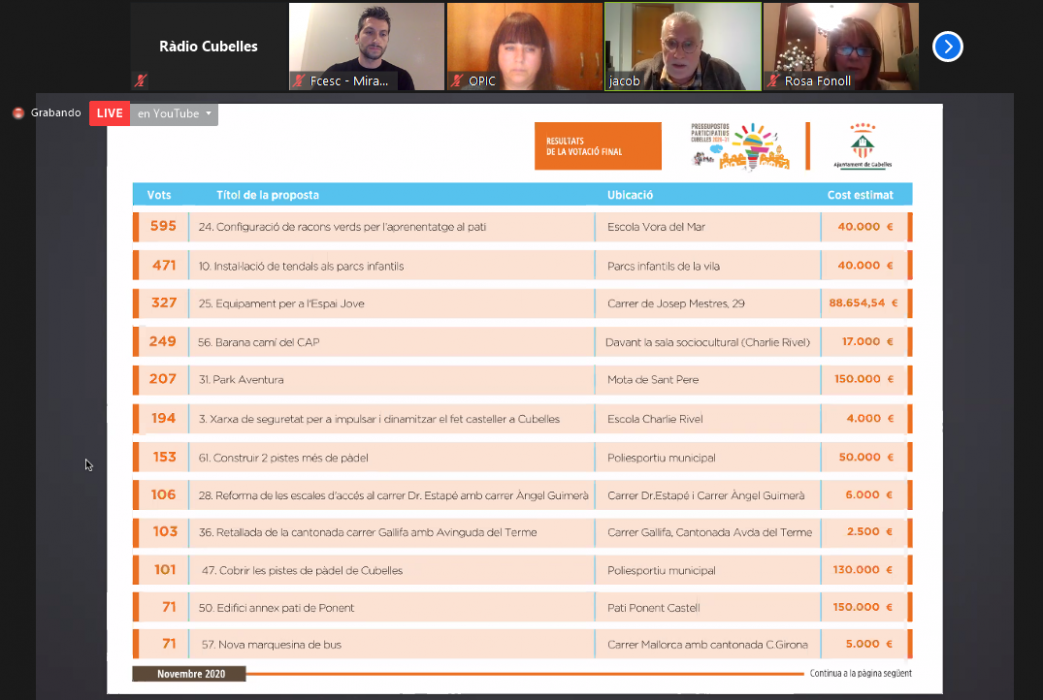This screenshot has width=1043, height=700.
Task: Click vote count 103
Action: [x=165, y=531]
